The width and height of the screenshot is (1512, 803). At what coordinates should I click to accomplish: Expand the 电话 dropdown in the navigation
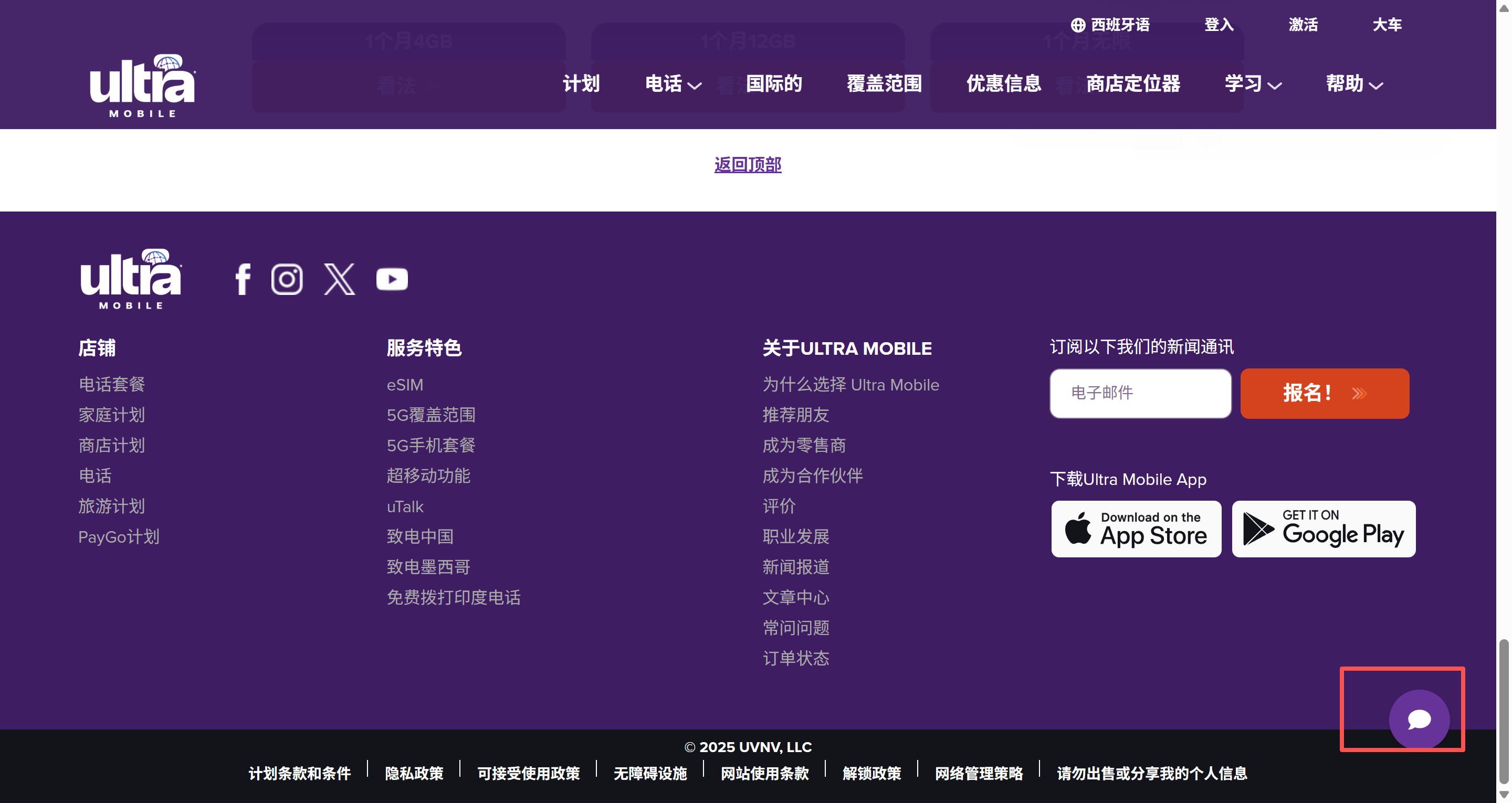click(x=673, y=84)
